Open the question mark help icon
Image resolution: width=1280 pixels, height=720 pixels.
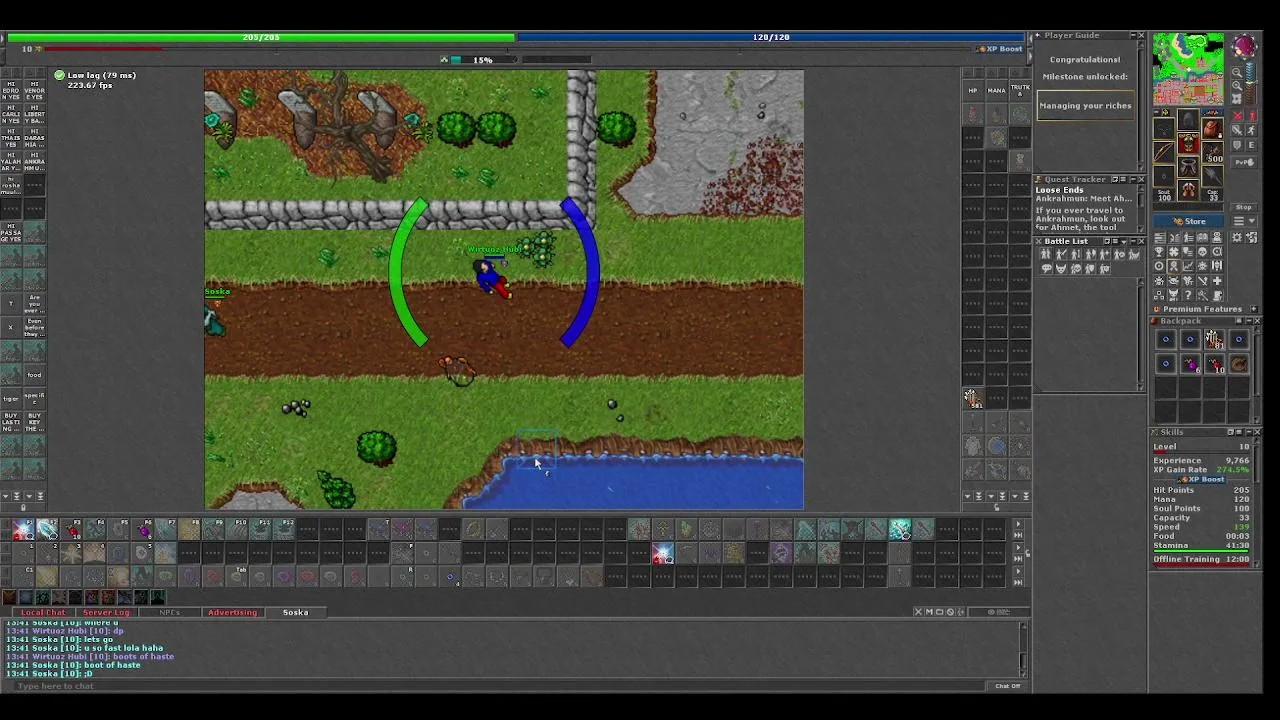pyautogui.click(x=1188, y=295)
